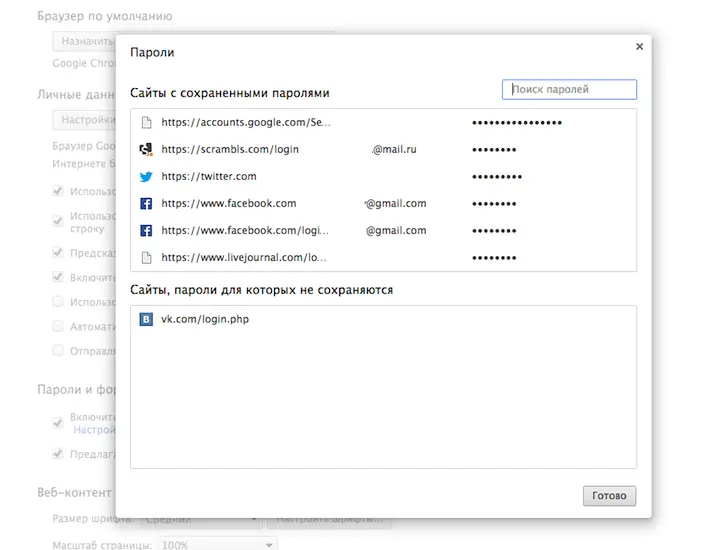Select the https://scrambls.com/login entry
This screenshot has height=550, width=720.
point(383,149)
